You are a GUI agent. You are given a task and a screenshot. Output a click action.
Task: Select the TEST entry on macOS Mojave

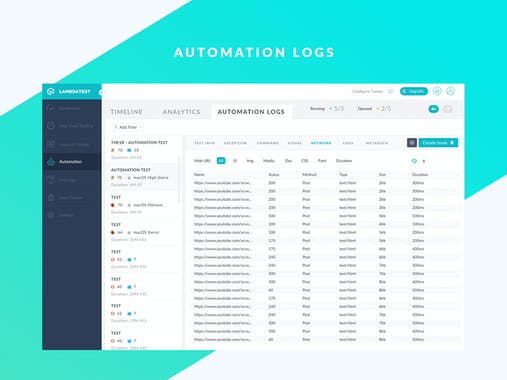[x=142, y=204]
